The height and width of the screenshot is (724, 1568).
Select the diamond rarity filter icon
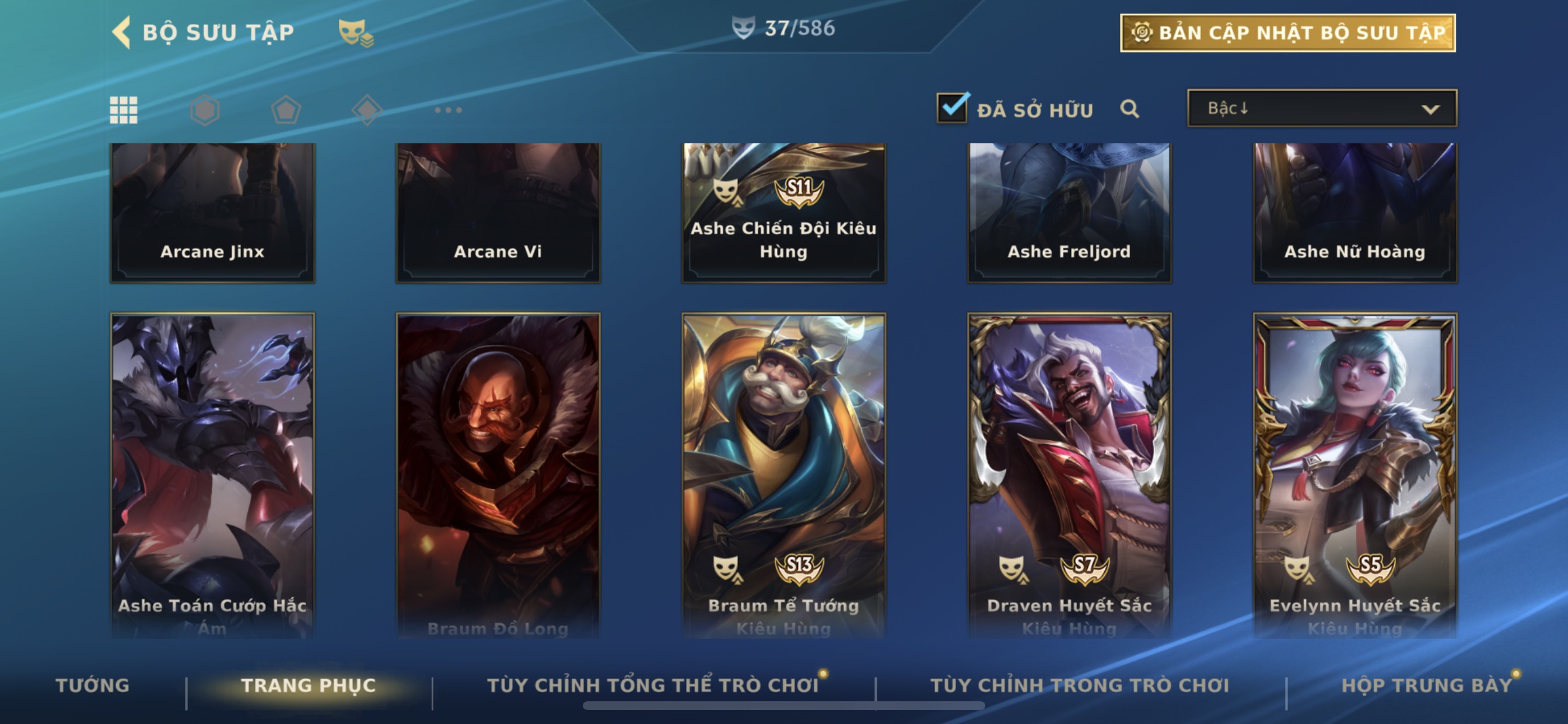click(366, 110)
